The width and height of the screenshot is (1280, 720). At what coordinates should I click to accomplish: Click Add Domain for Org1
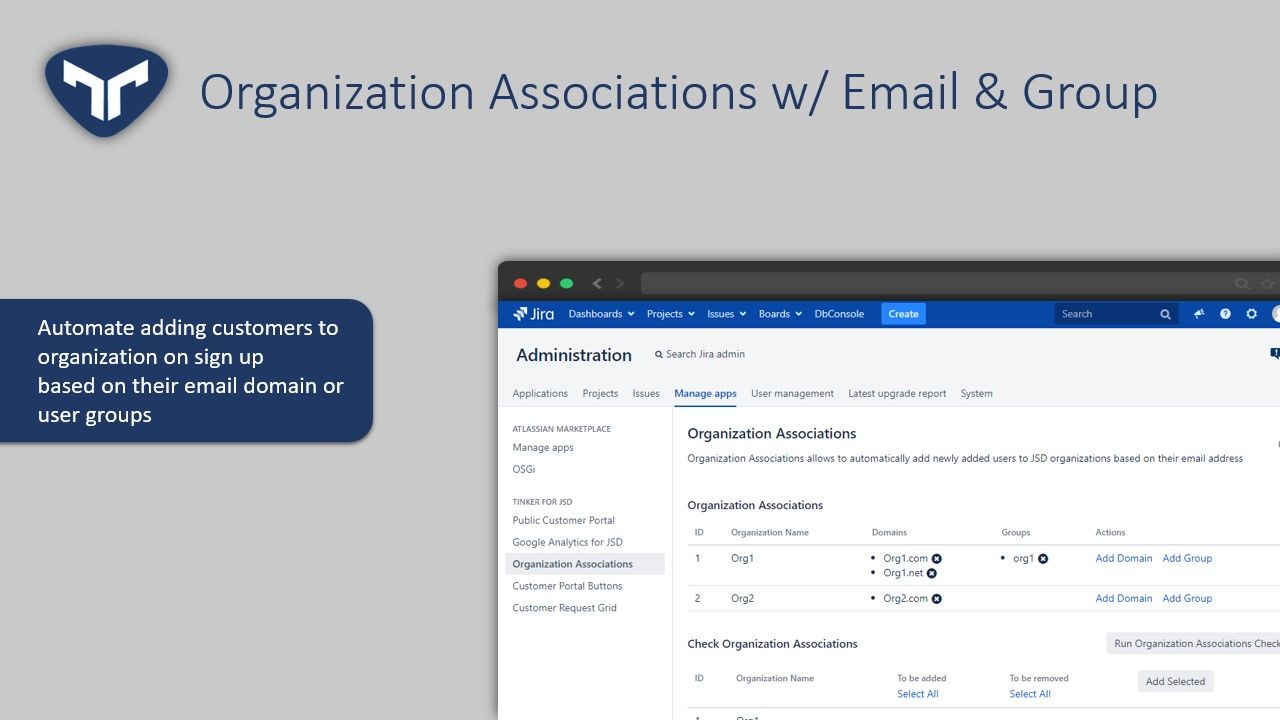[1124, 558]
